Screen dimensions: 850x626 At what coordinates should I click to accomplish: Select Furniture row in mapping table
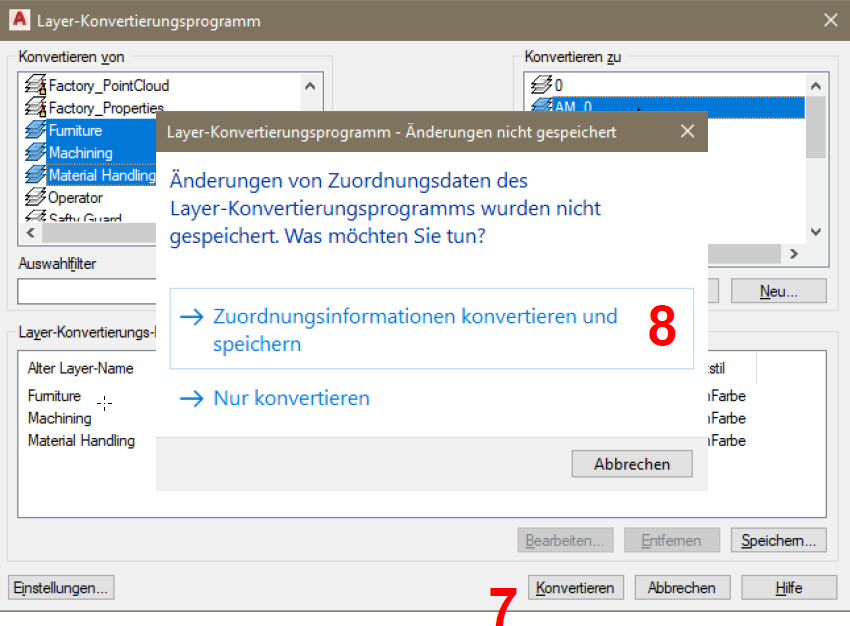pos(54,396)
